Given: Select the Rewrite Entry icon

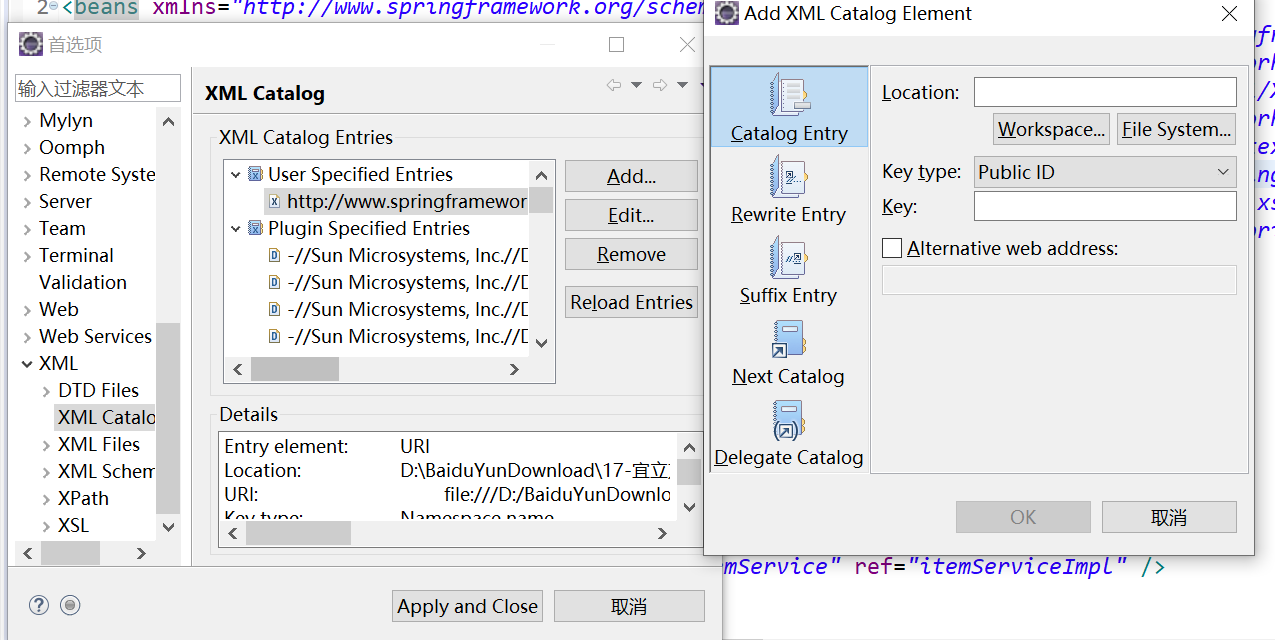Looking at the screenshot, I should click(789, 178).
